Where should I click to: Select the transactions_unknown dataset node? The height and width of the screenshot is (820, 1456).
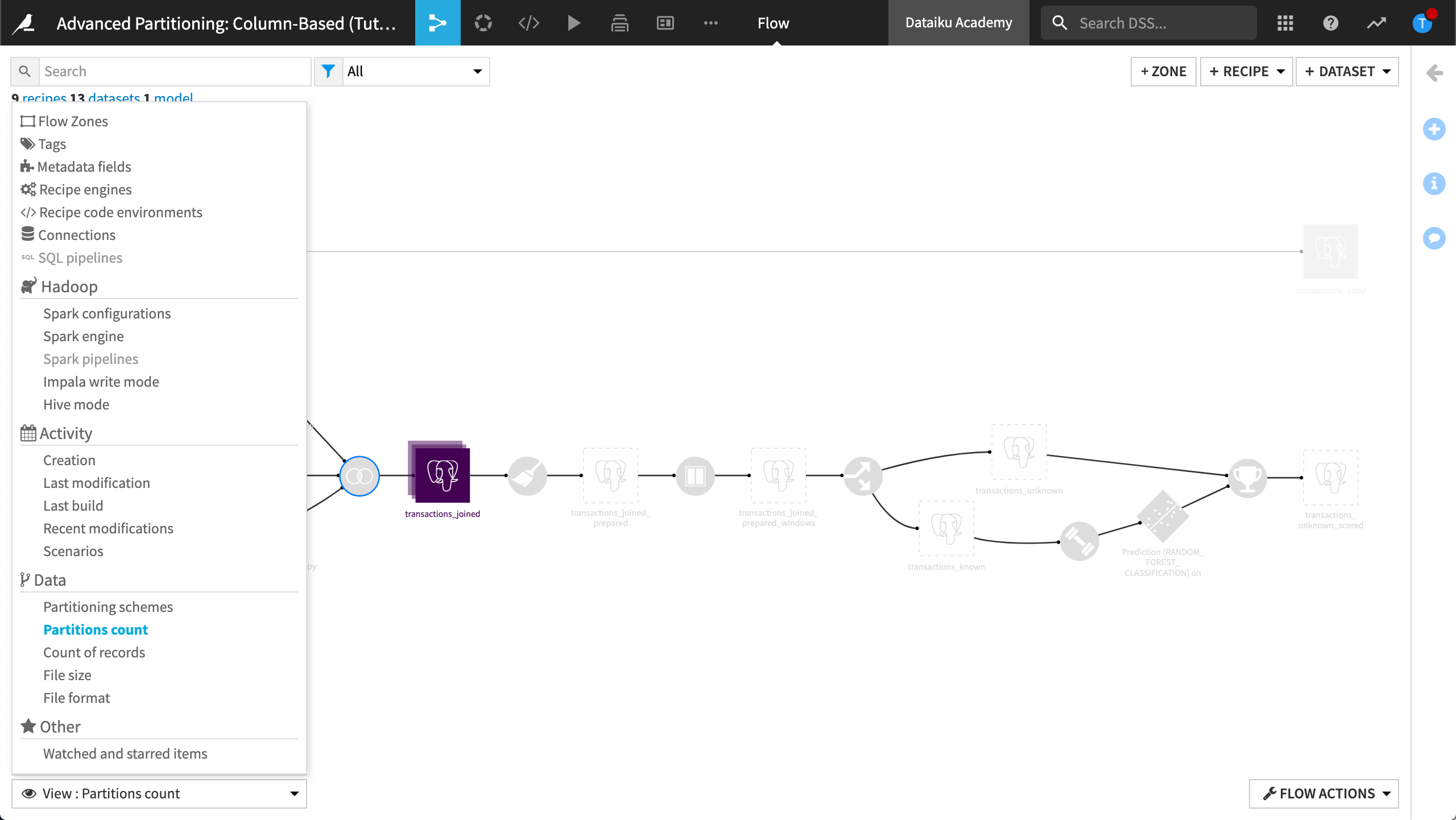pyautogui.click(x=1019, y=452)
